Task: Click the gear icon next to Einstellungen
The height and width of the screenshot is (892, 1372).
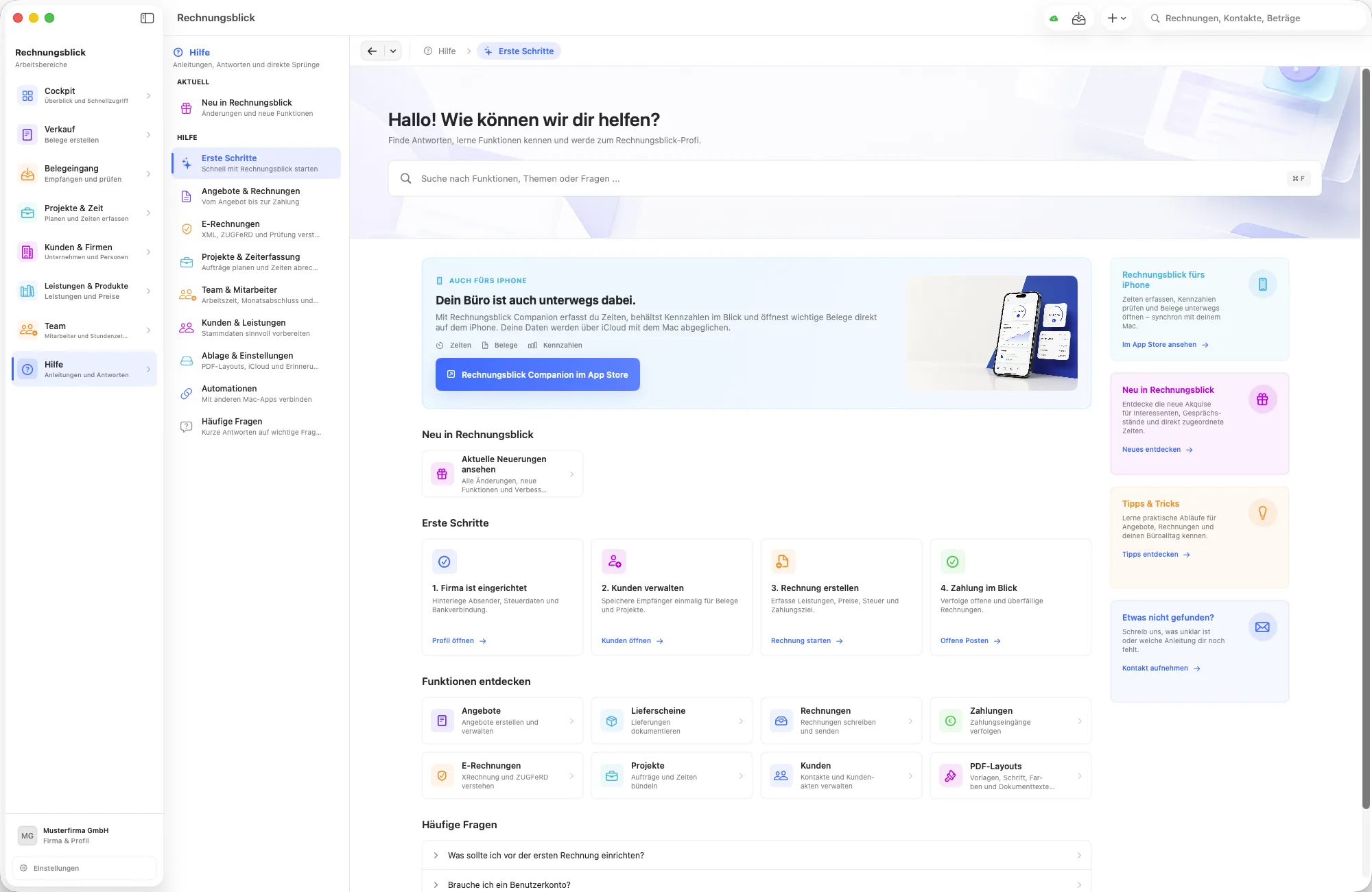Action: click(23, 868)
